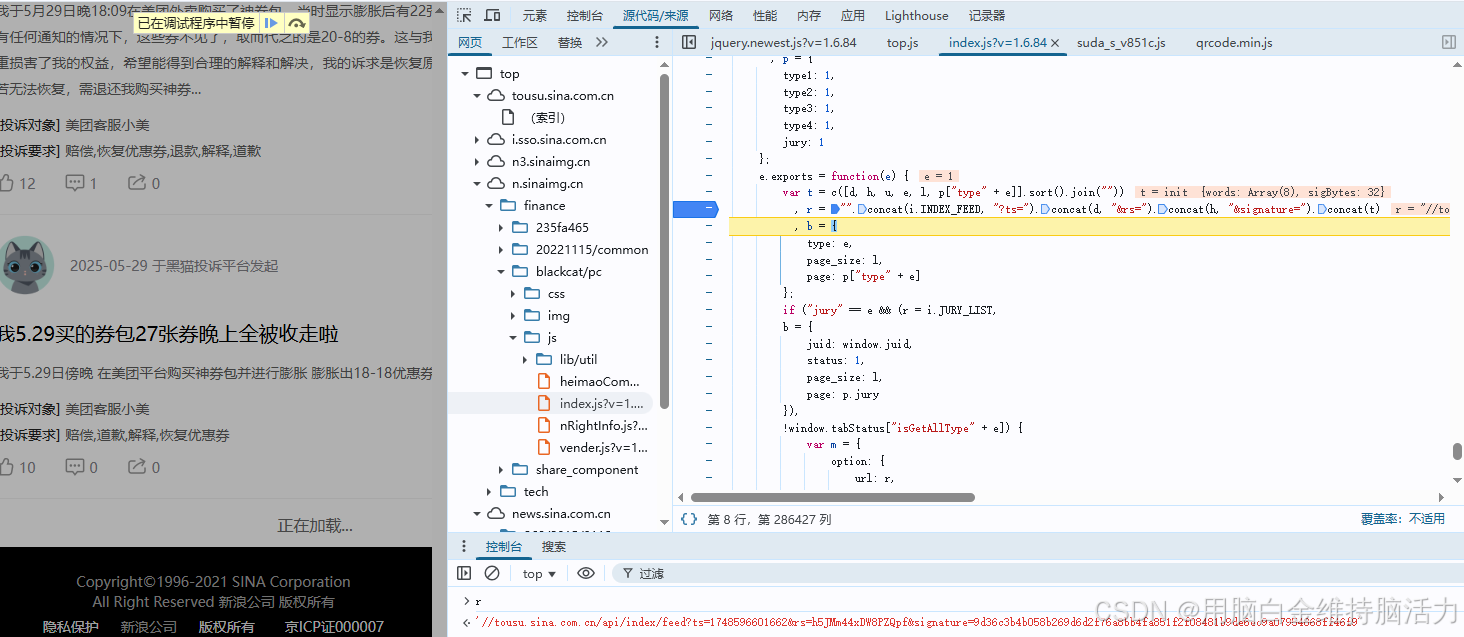Show the console sidebar icon
This screenshot has height=637, width=1464.
464,573
